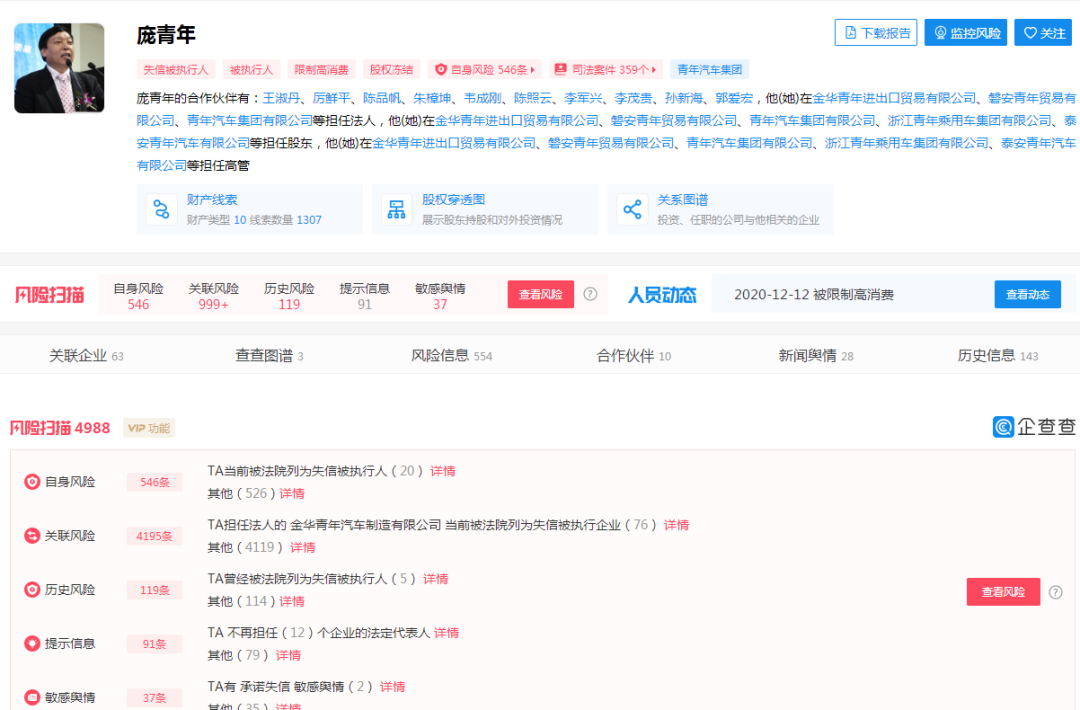1080x710 pixels.
Task: Expand the 司法案件 359个 tag
Action: (606, 70)
